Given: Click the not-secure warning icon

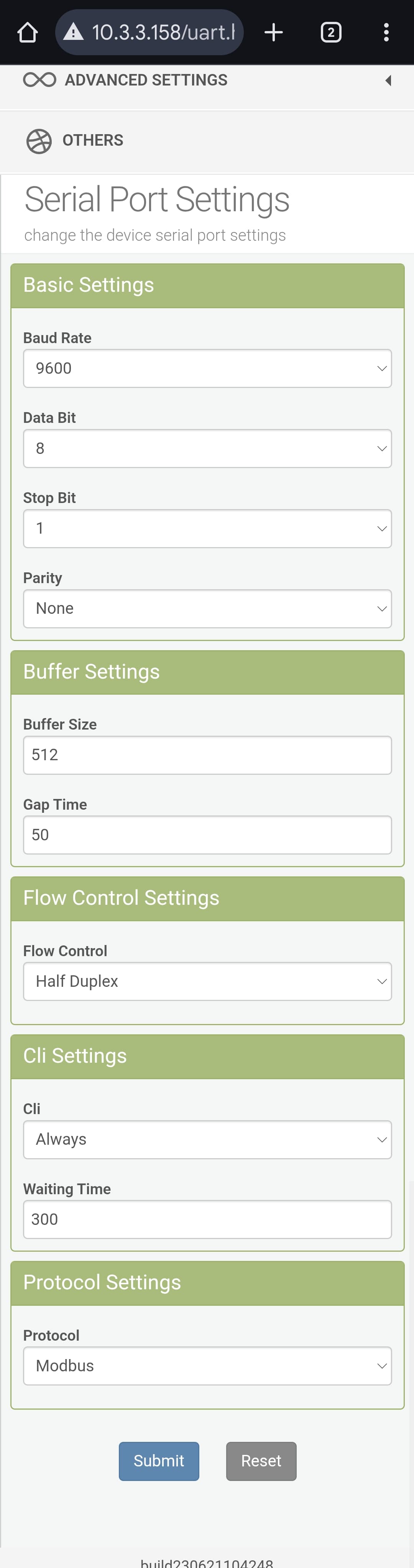Looking at the screenshot, I should 74,32.
